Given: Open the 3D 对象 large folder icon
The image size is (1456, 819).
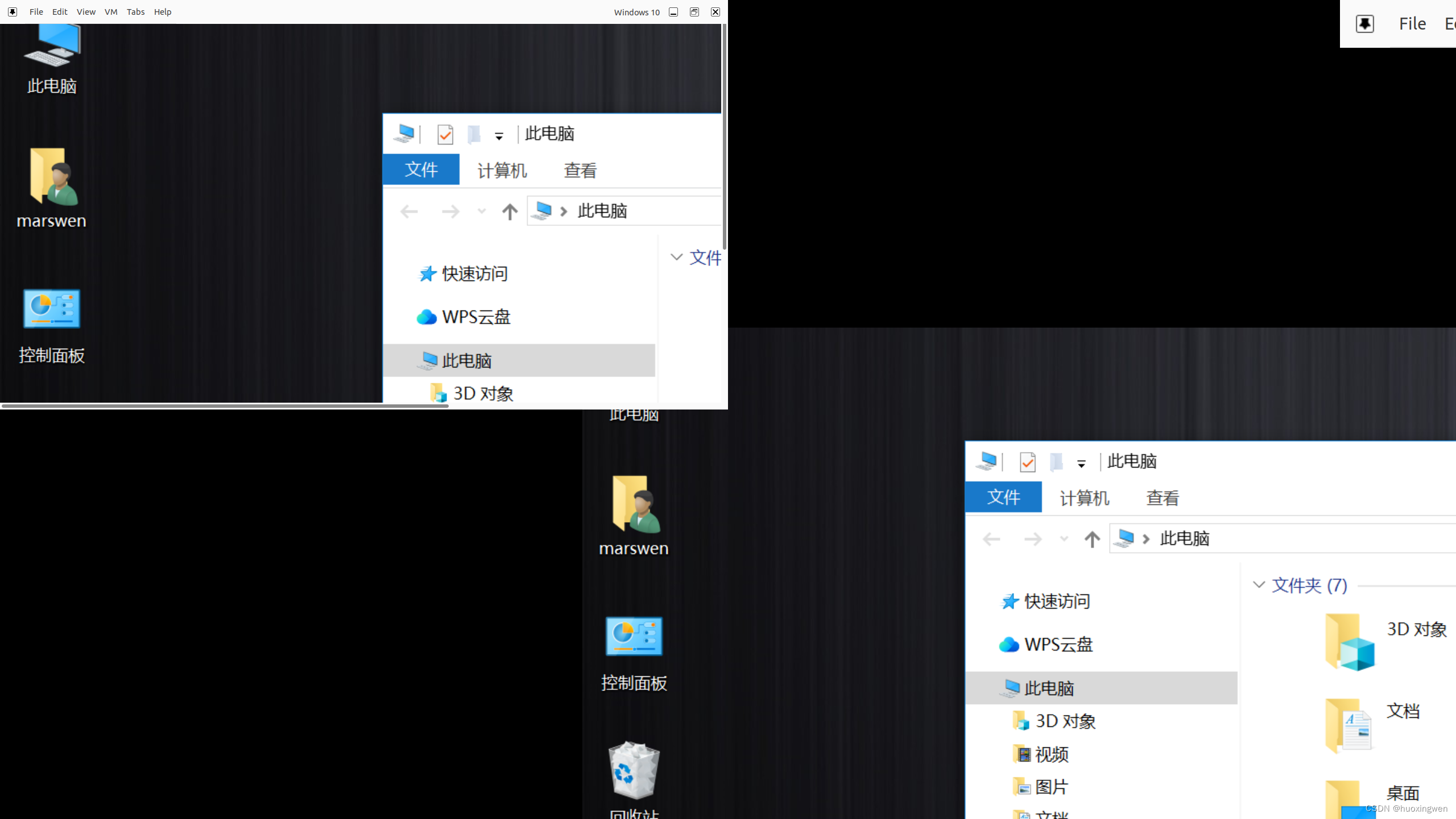Looking at the screenshot, I should pyautogui.click(x=1350, y=642).
